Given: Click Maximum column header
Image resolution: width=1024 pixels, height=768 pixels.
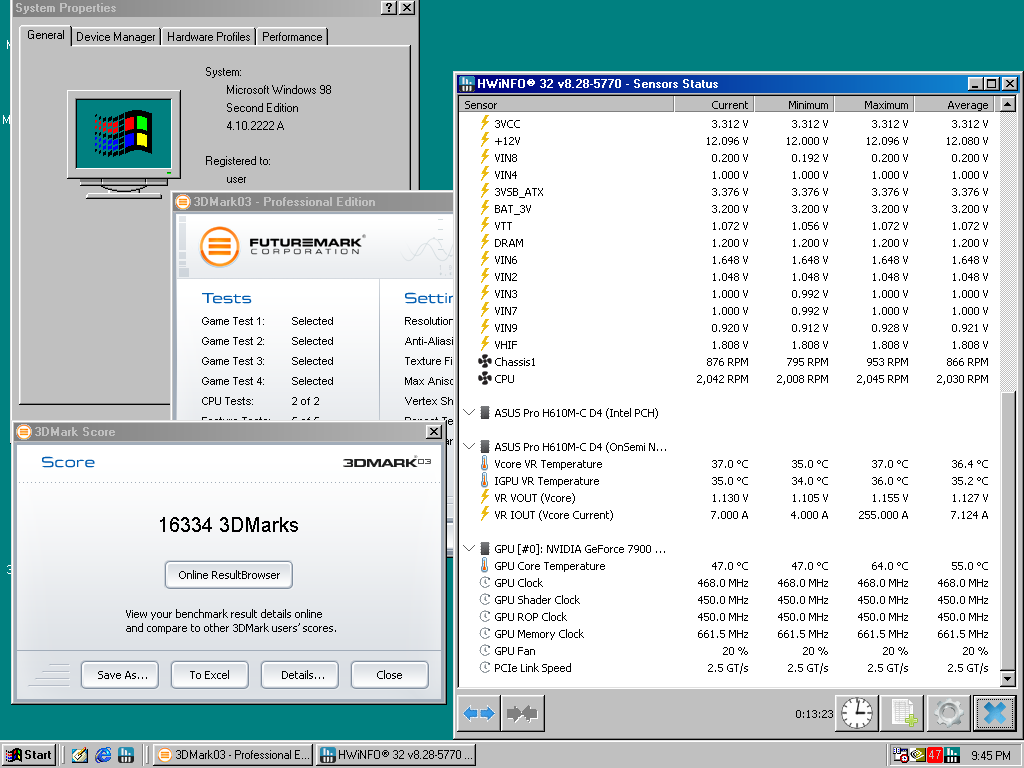Looking at the screenshot, I should click(874, 104).
